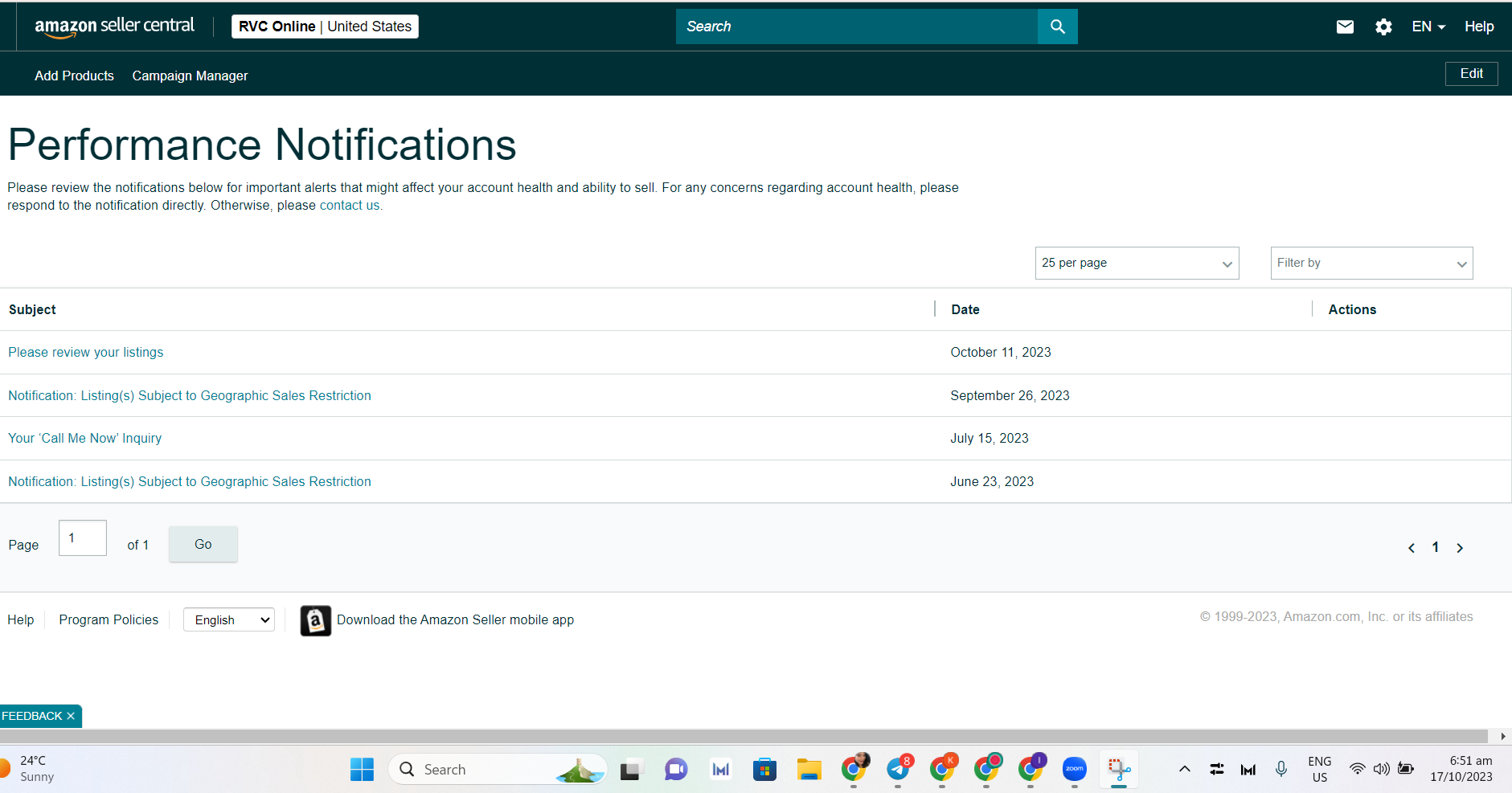Image resolution: width=1512 pixels, height=793 pixels.
Task: Open the Wi-Fi network tray icon
Action: point(1357,769)
